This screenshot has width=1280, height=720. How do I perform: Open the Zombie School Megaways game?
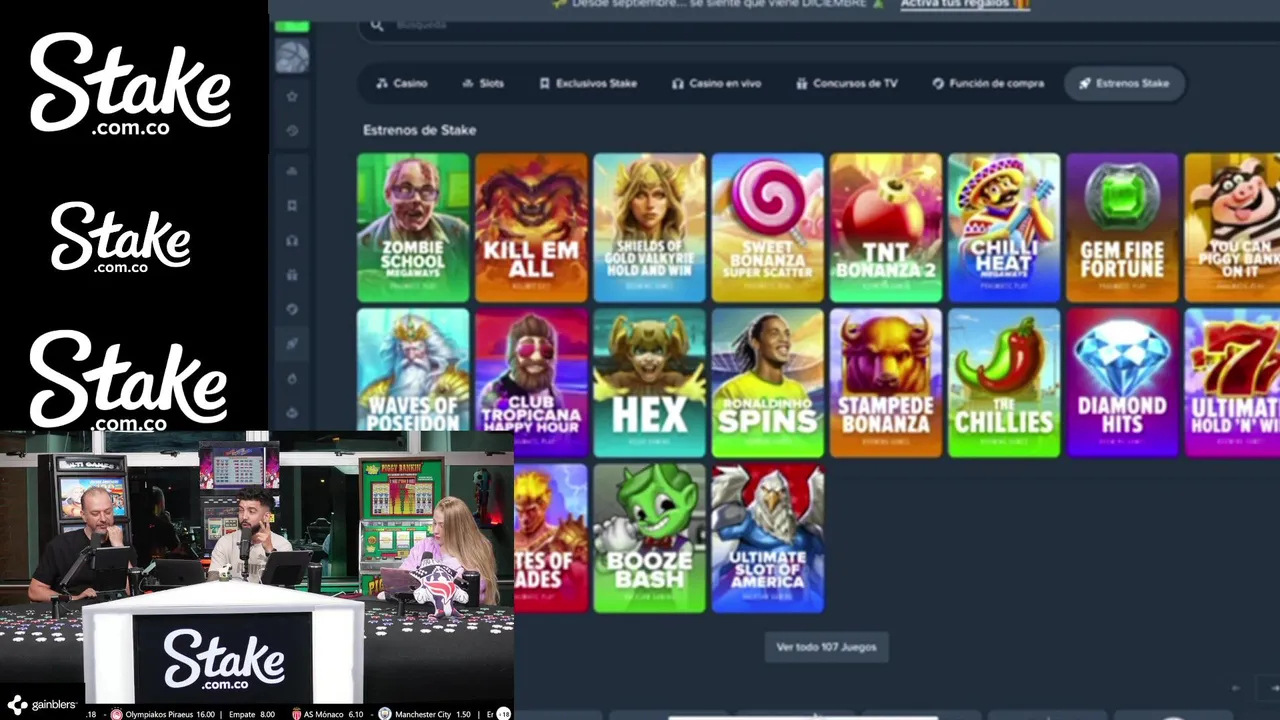[x=413, y=227]
